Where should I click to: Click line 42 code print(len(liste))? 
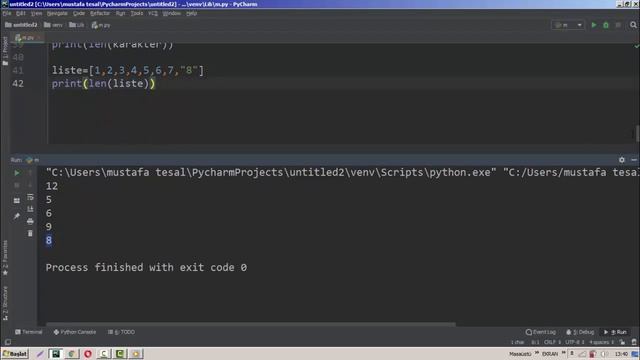[103, 84]
